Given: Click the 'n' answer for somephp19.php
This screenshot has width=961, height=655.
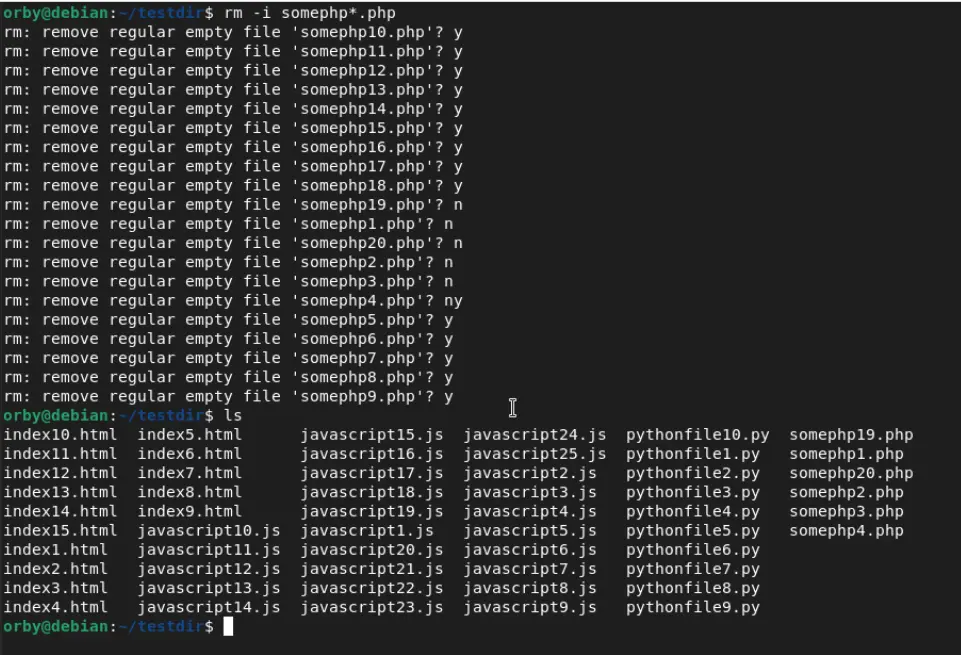Looking at the screenshot, I should click(458, 205).
